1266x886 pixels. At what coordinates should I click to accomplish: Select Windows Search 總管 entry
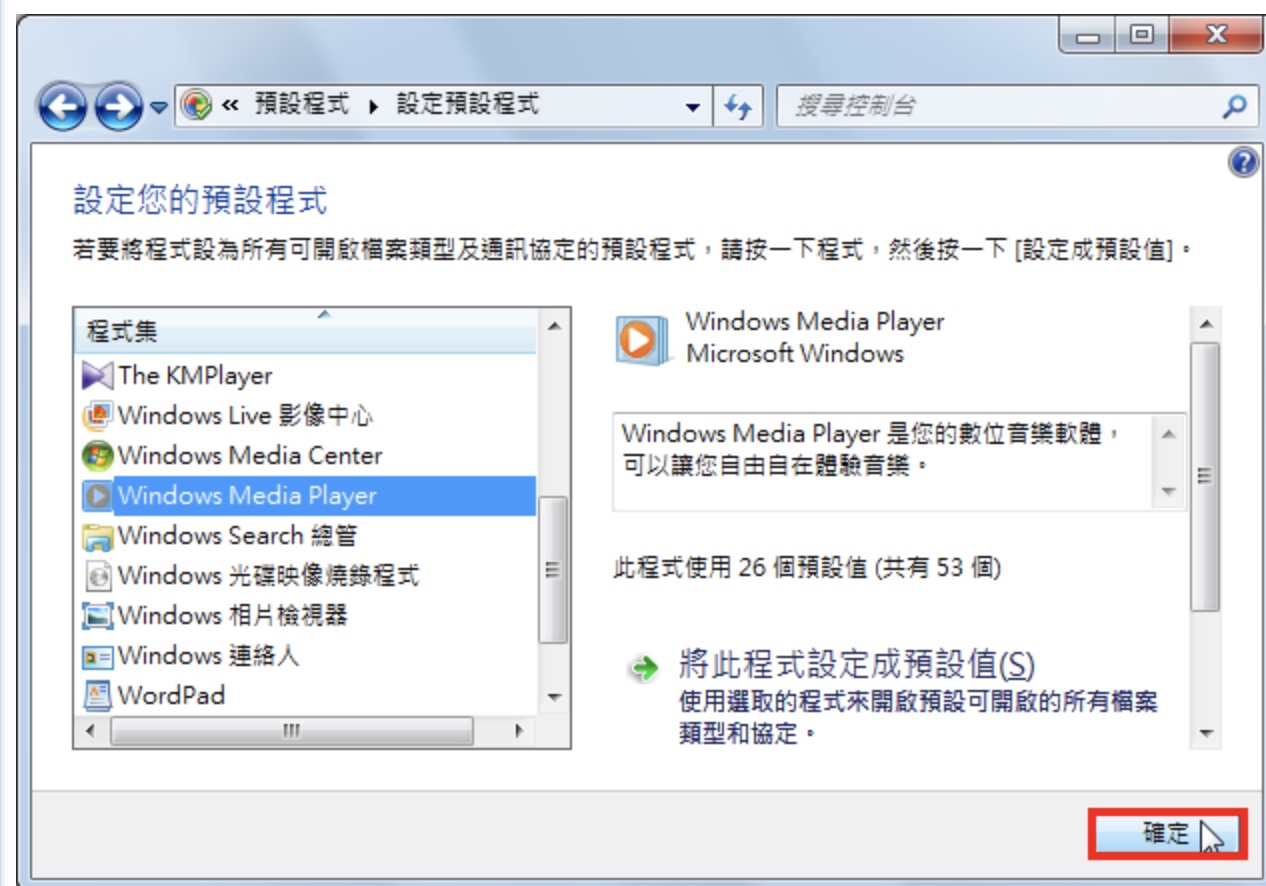pyautogui.click(x=237, y=536)
